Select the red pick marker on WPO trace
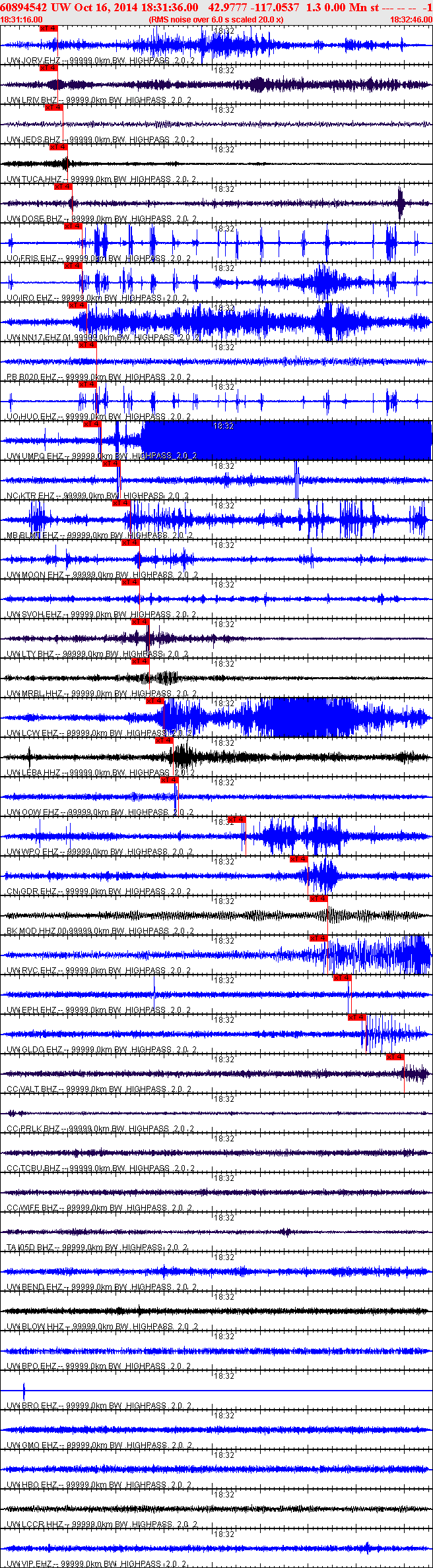 pos(236,820)
